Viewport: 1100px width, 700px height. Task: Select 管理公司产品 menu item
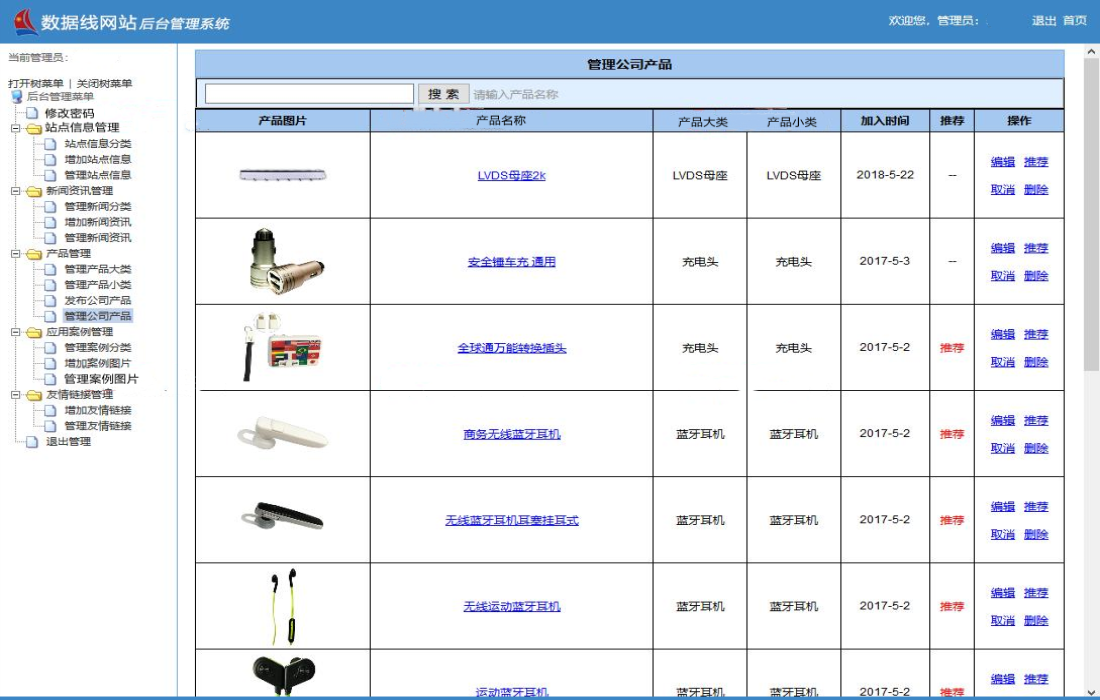98,316
